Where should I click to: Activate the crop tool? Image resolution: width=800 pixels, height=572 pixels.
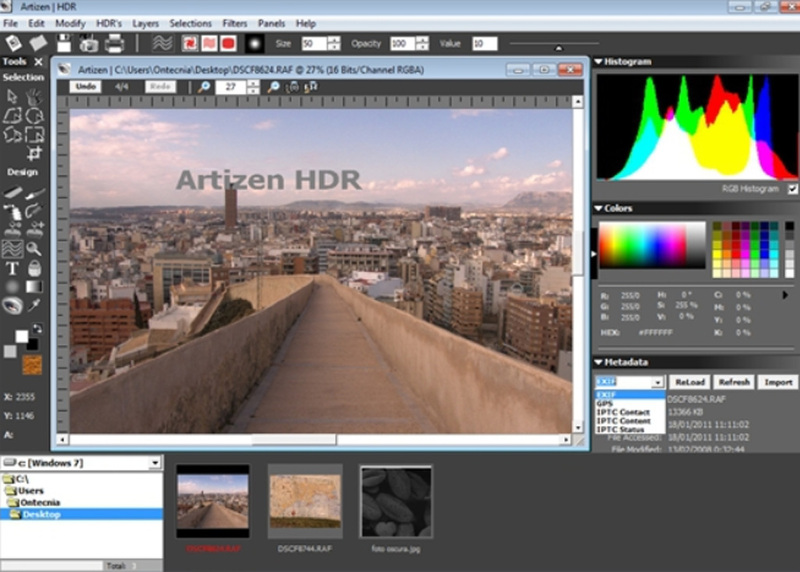(x=34, y=153)
